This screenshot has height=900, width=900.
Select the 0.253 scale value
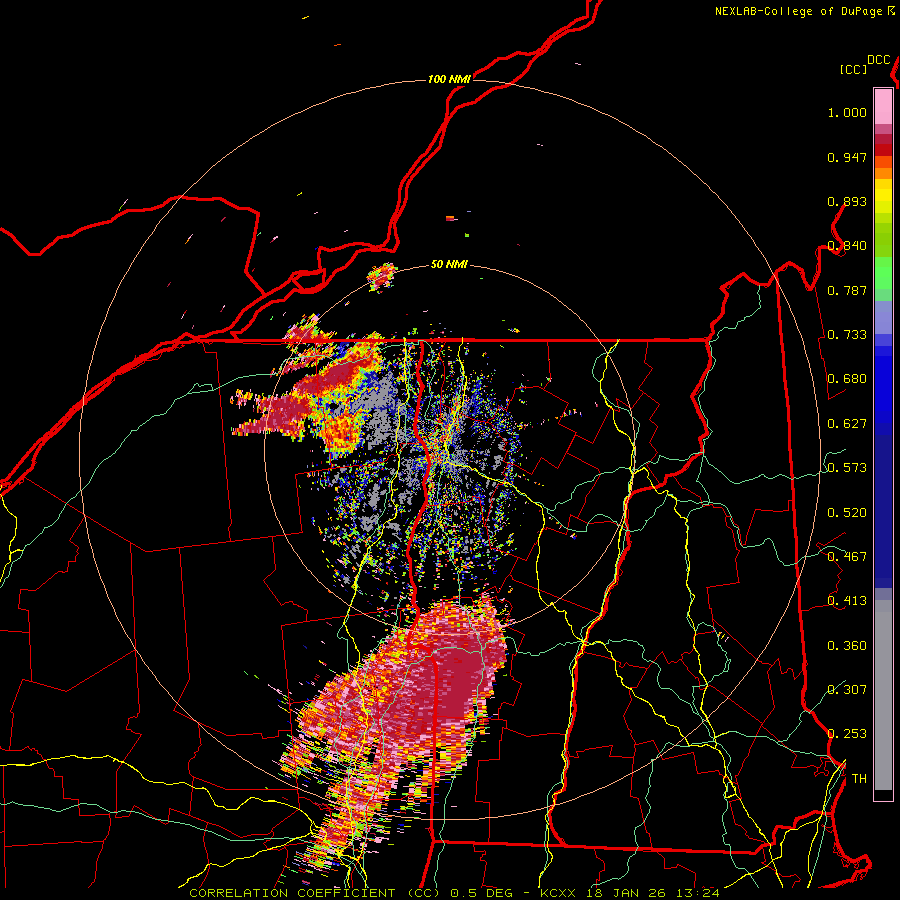pos(847,734)
